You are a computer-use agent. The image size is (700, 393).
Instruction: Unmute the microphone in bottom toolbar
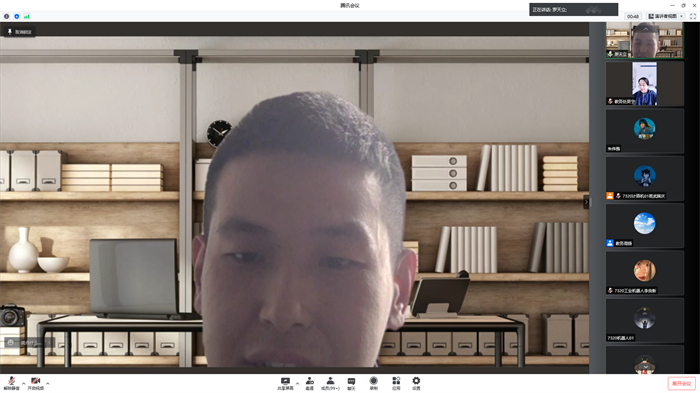(12, 383)
